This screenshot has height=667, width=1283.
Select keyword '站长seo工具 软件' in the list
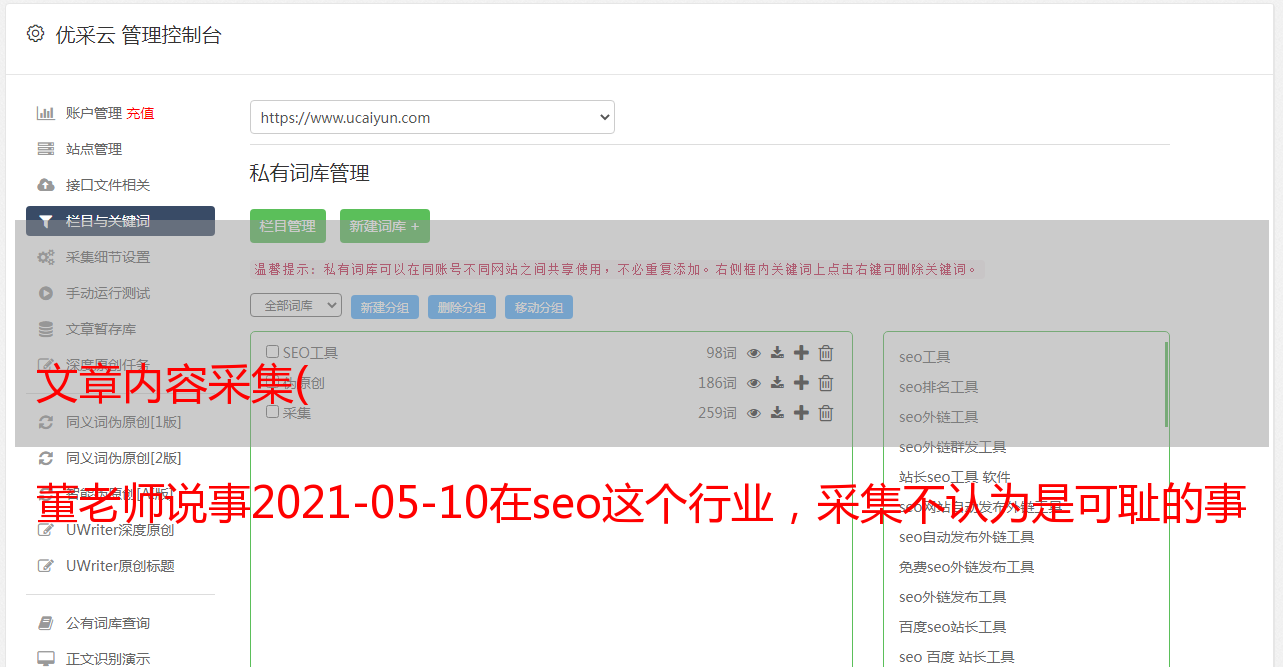pyautogui.click(x=955, y=477)
